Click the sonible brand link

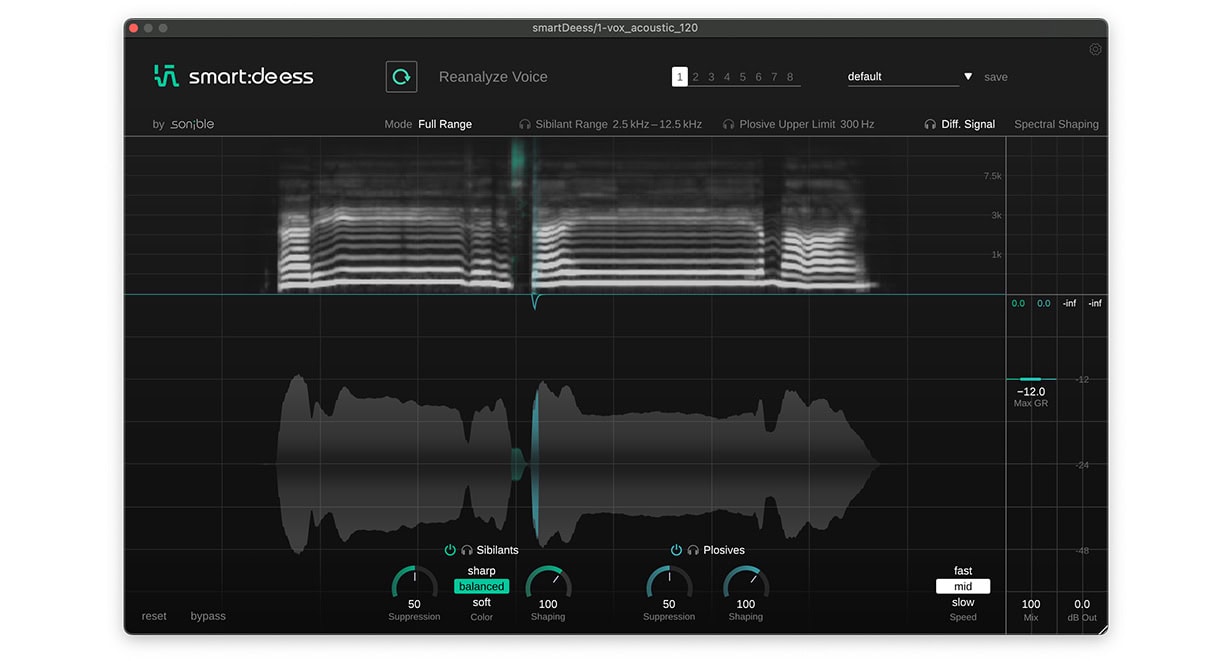(x=191, y=124)
